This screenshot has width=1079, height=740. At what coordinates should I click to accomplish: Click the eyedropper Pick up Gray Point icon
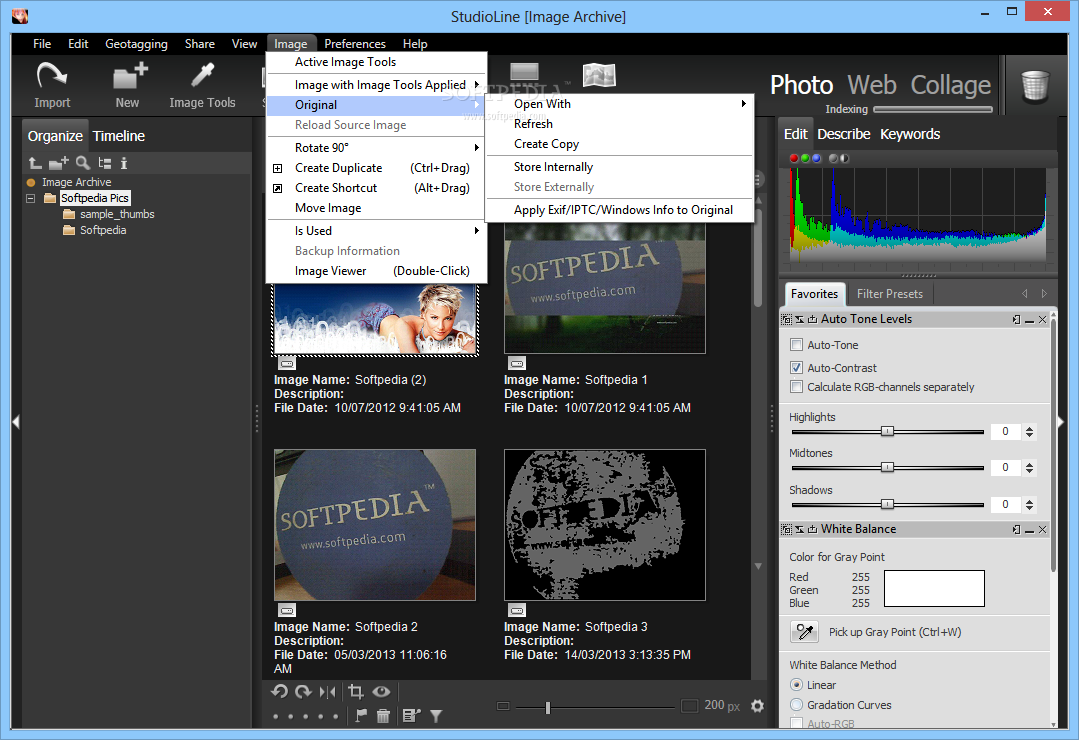click(804, 631)
